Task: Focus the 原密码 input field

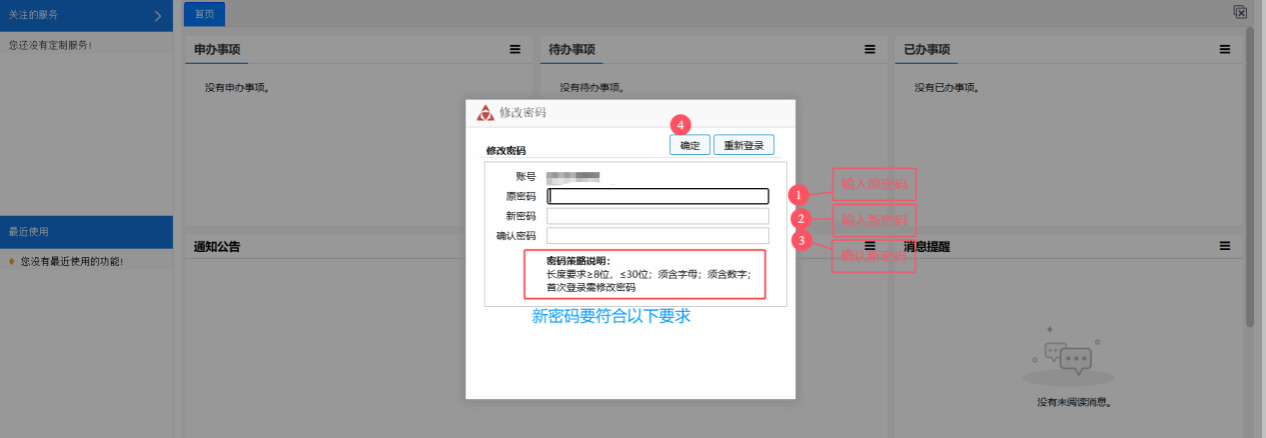Action: coord(657,196)
